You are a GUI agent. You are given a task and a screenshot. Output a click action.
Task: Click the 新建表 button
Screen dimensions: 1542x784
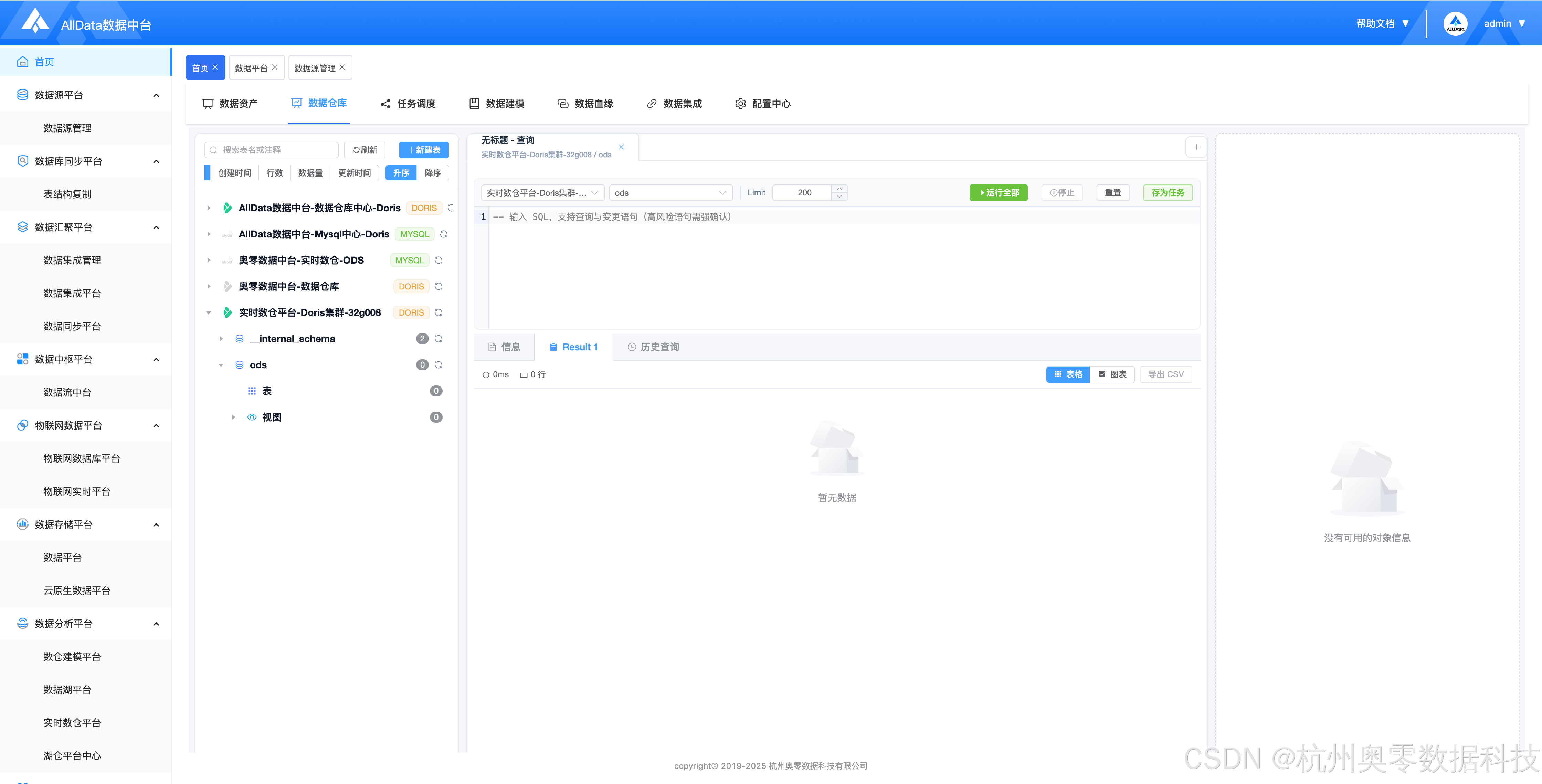[424, 150]
